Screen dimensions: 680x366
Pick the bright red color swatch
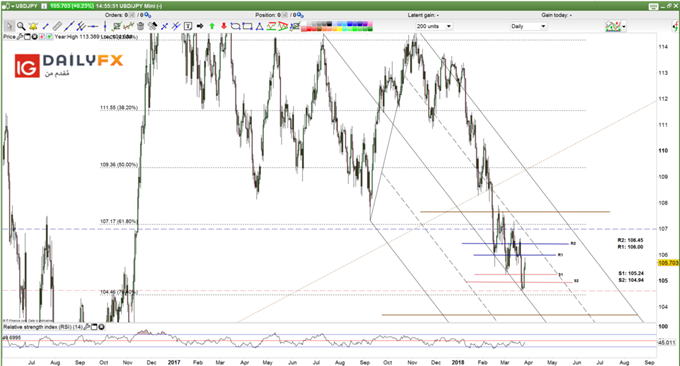click(x=309, y=29)
